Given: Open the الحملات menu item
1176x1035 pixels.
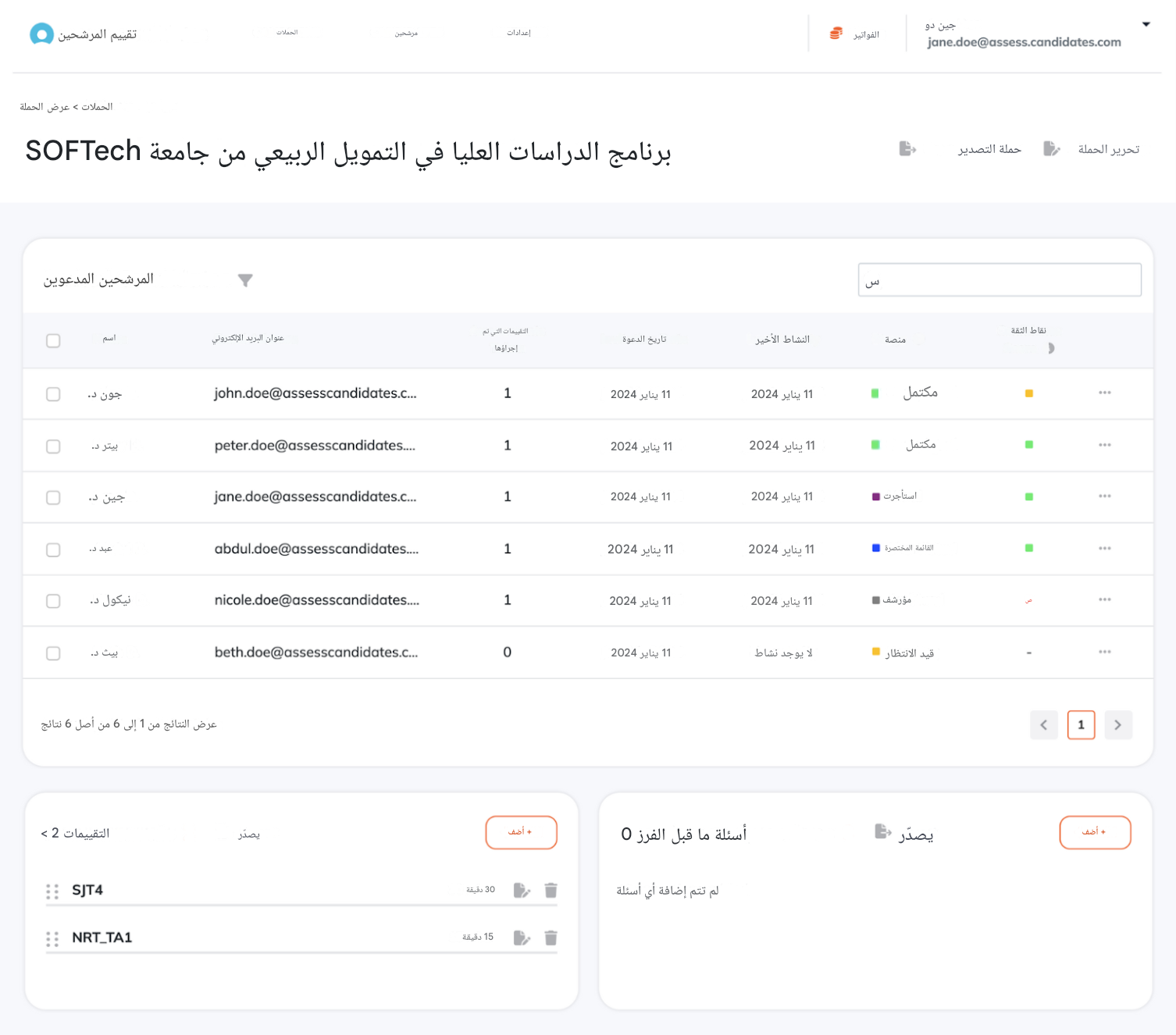Looking at the screenshot, I should 287,33.
